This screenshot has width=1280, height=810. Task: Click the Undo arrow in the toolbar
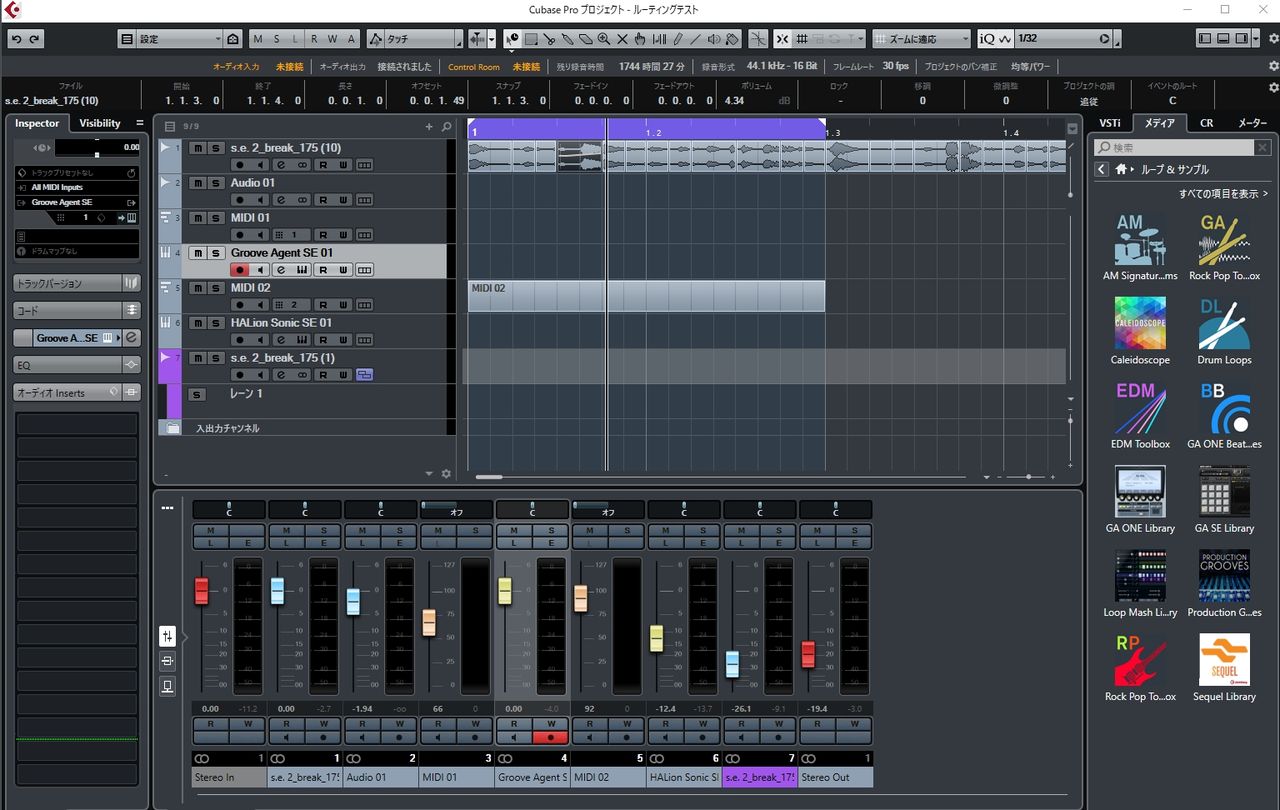click(x=16, y=39)
